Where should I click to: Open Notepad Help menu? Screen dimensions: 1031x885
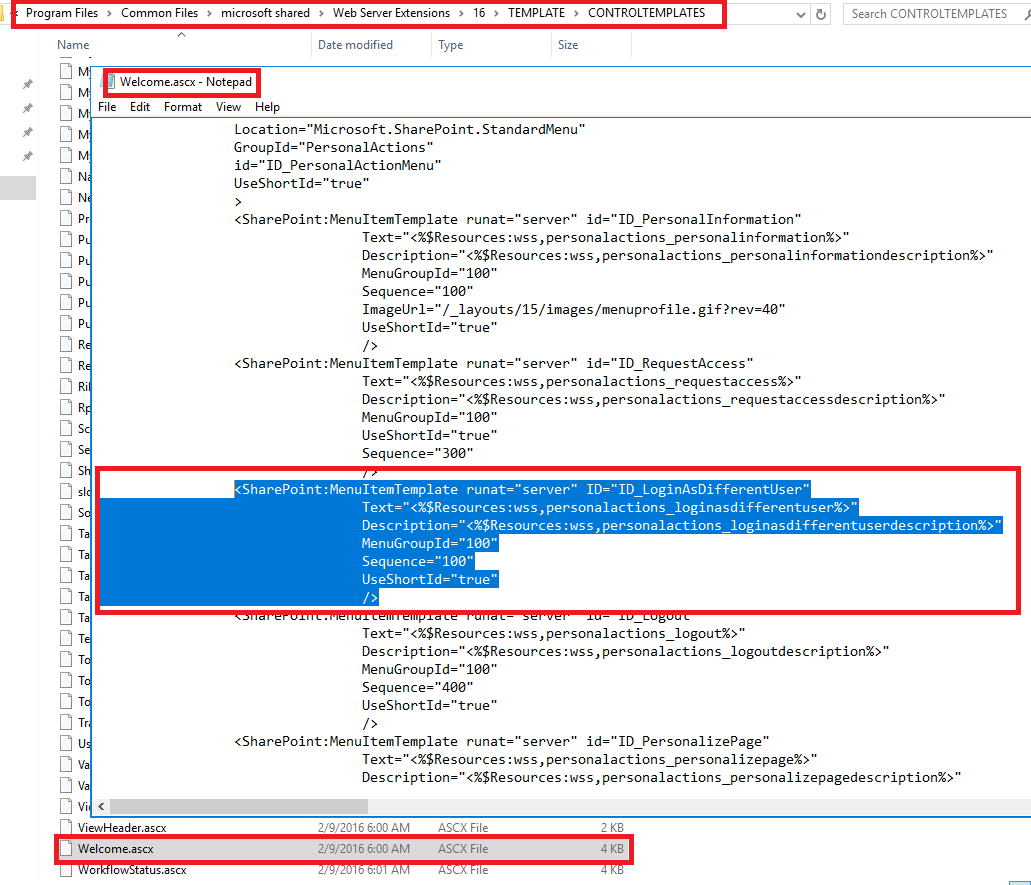coord(267,107)
